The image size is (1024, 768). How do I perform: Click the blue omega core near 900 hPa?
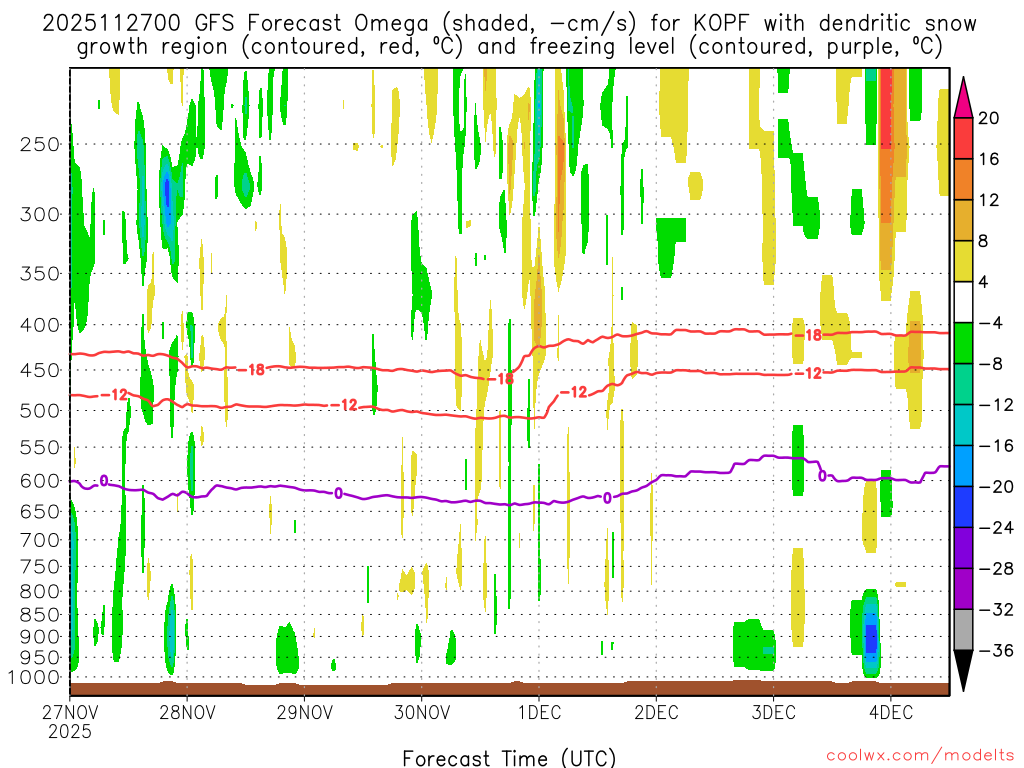tap(870, 637)
